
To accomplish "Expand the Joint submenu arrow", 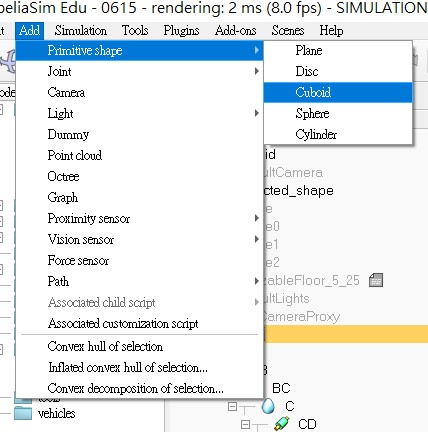I will click(x=256, y=71).
